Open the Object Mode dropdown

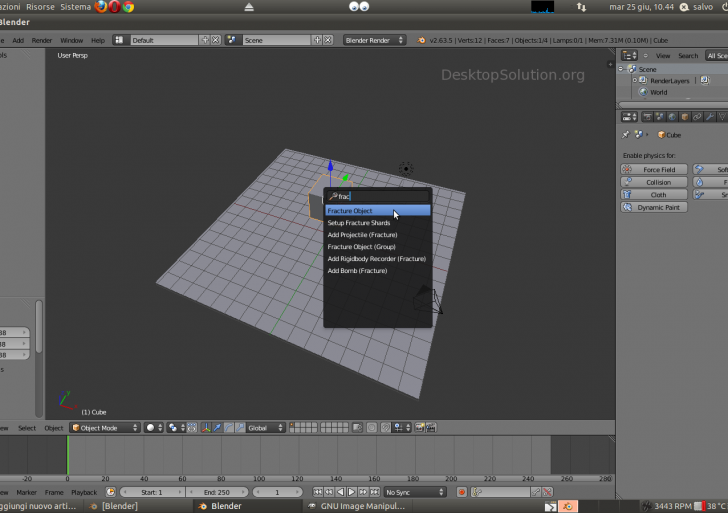click(104, 428)
